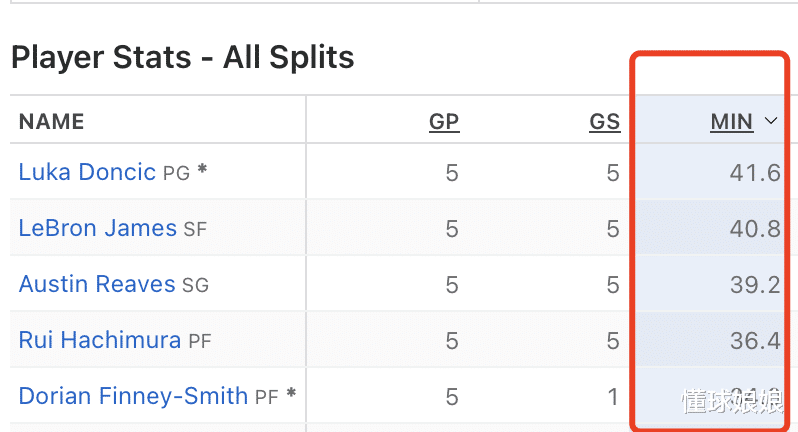Viewport: 798px width, 432px height.
Task: Click the asterisk next to Luka Doncic
Action: (202, 169)
